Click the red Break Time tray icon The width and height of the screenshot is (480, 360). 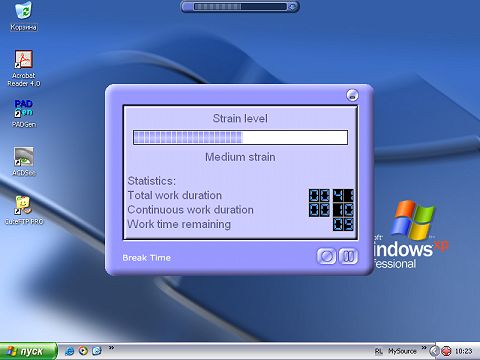tap(446, 351)
